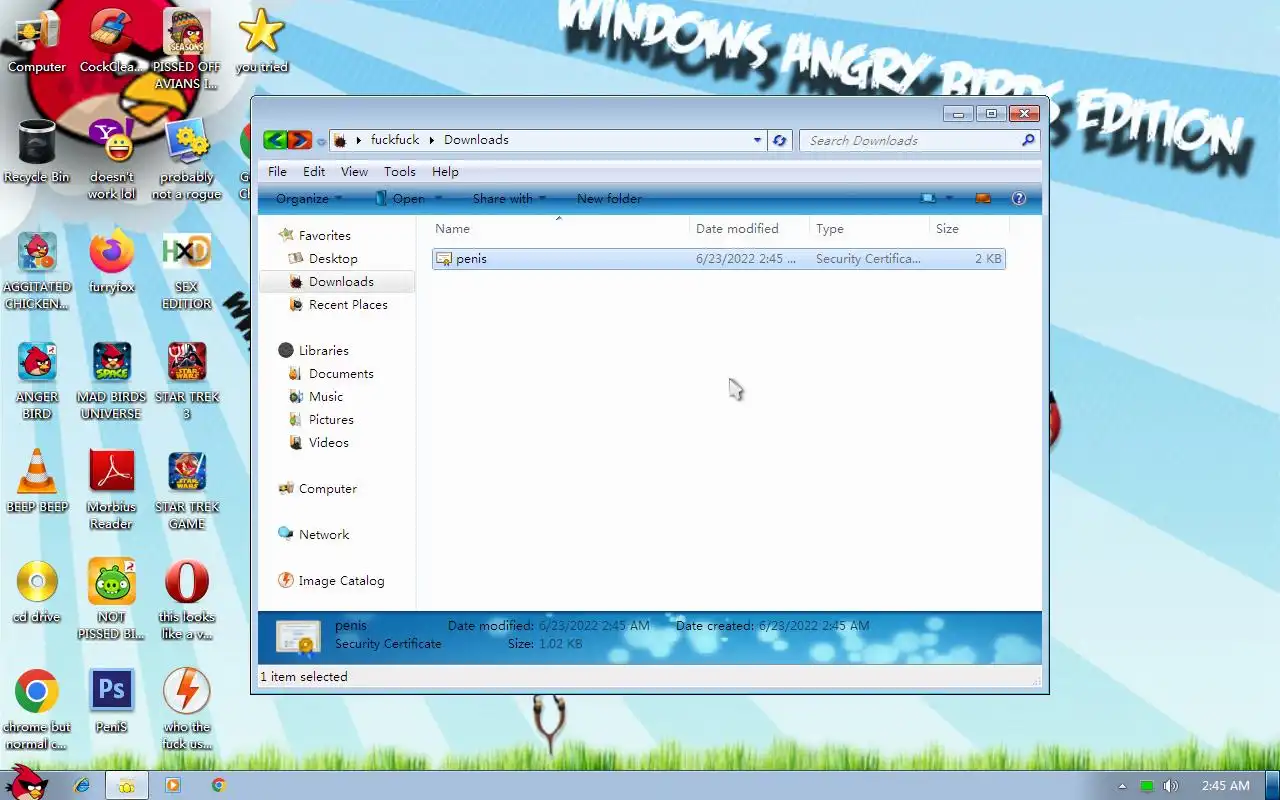Open the Edit menu

point(314,171)
